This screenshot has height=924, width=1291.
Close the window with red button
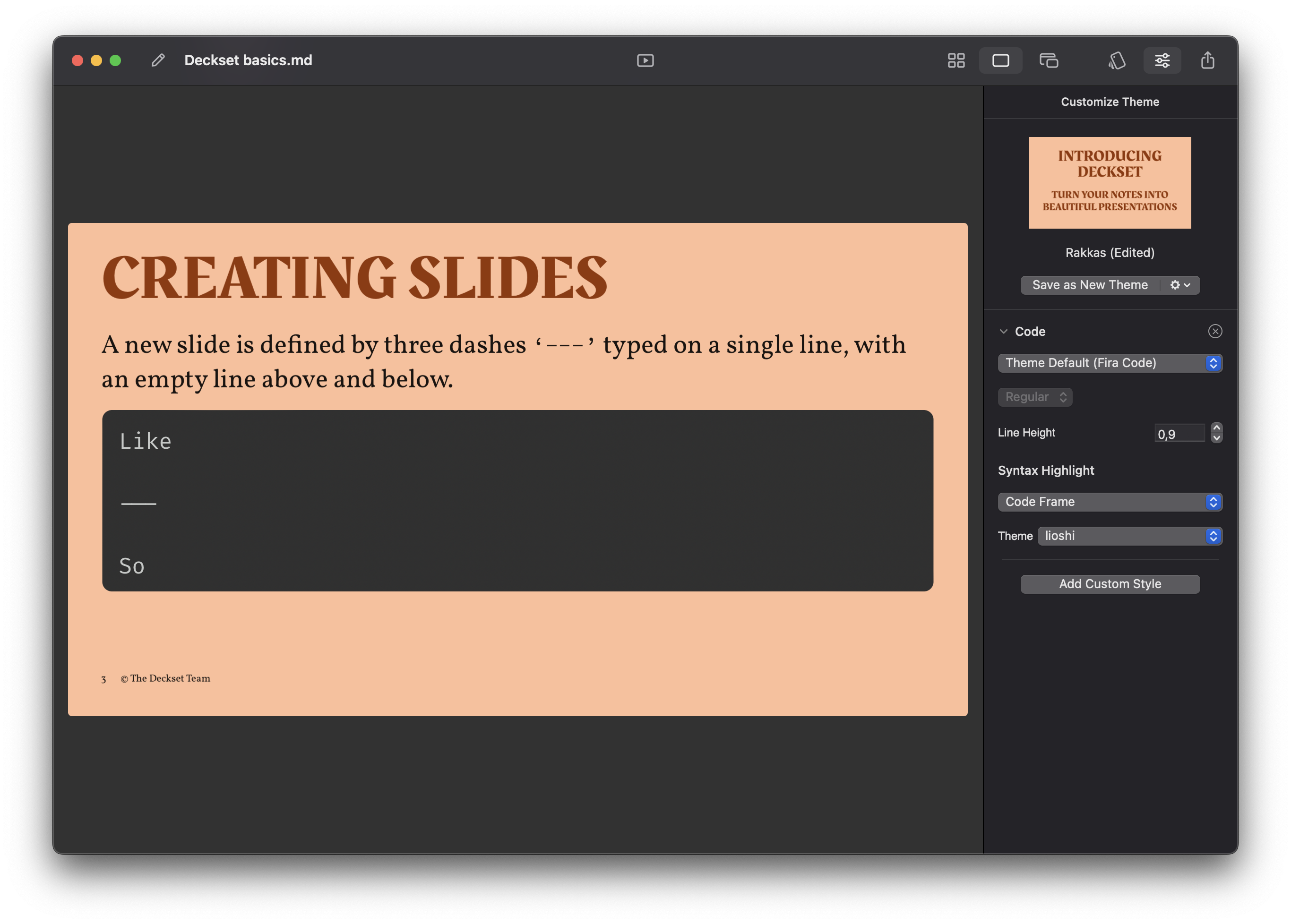[77, 60]
